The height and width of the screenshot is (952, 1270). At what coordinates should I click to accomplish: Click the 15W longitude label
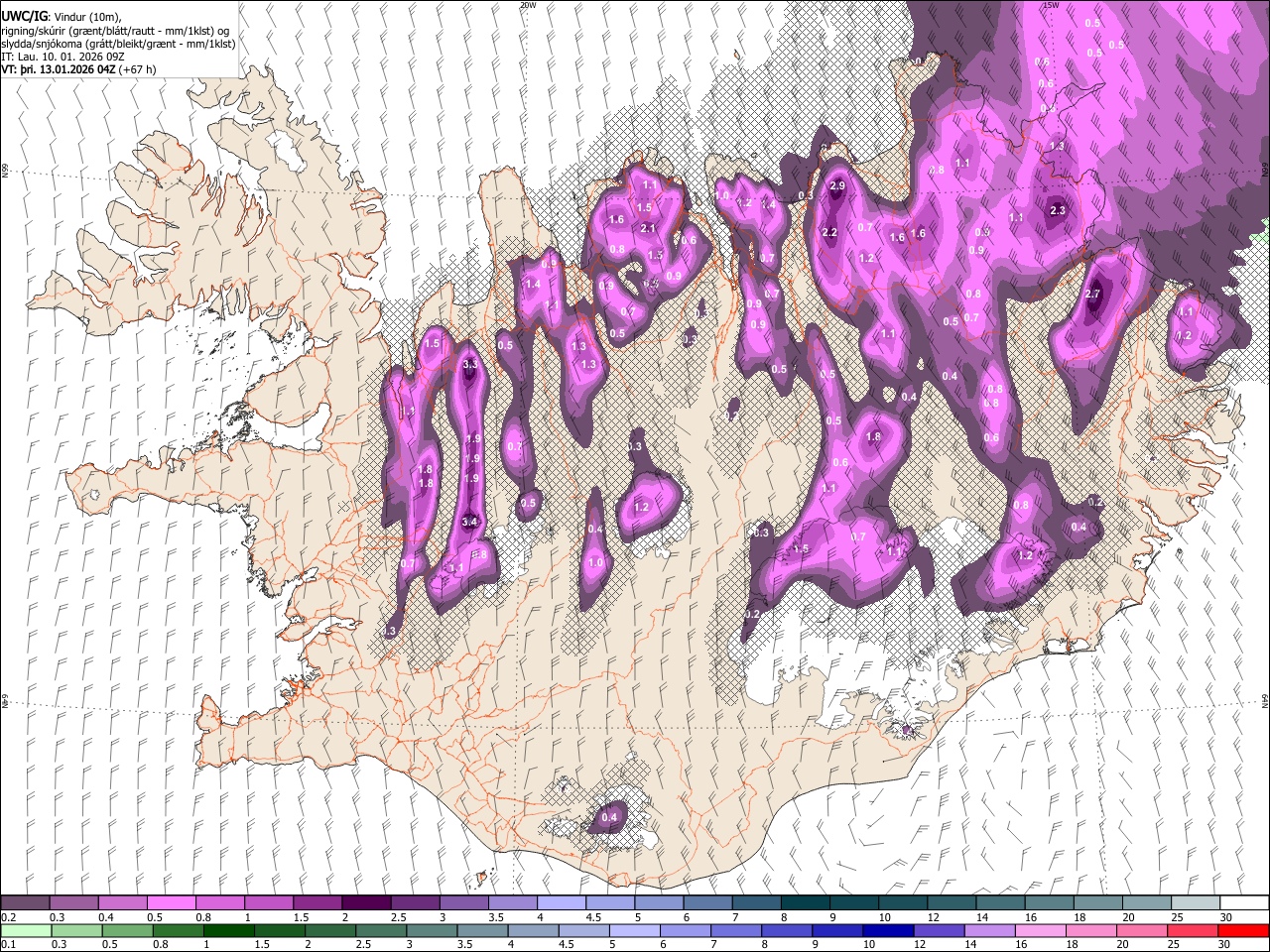(x=1051, y=5)
